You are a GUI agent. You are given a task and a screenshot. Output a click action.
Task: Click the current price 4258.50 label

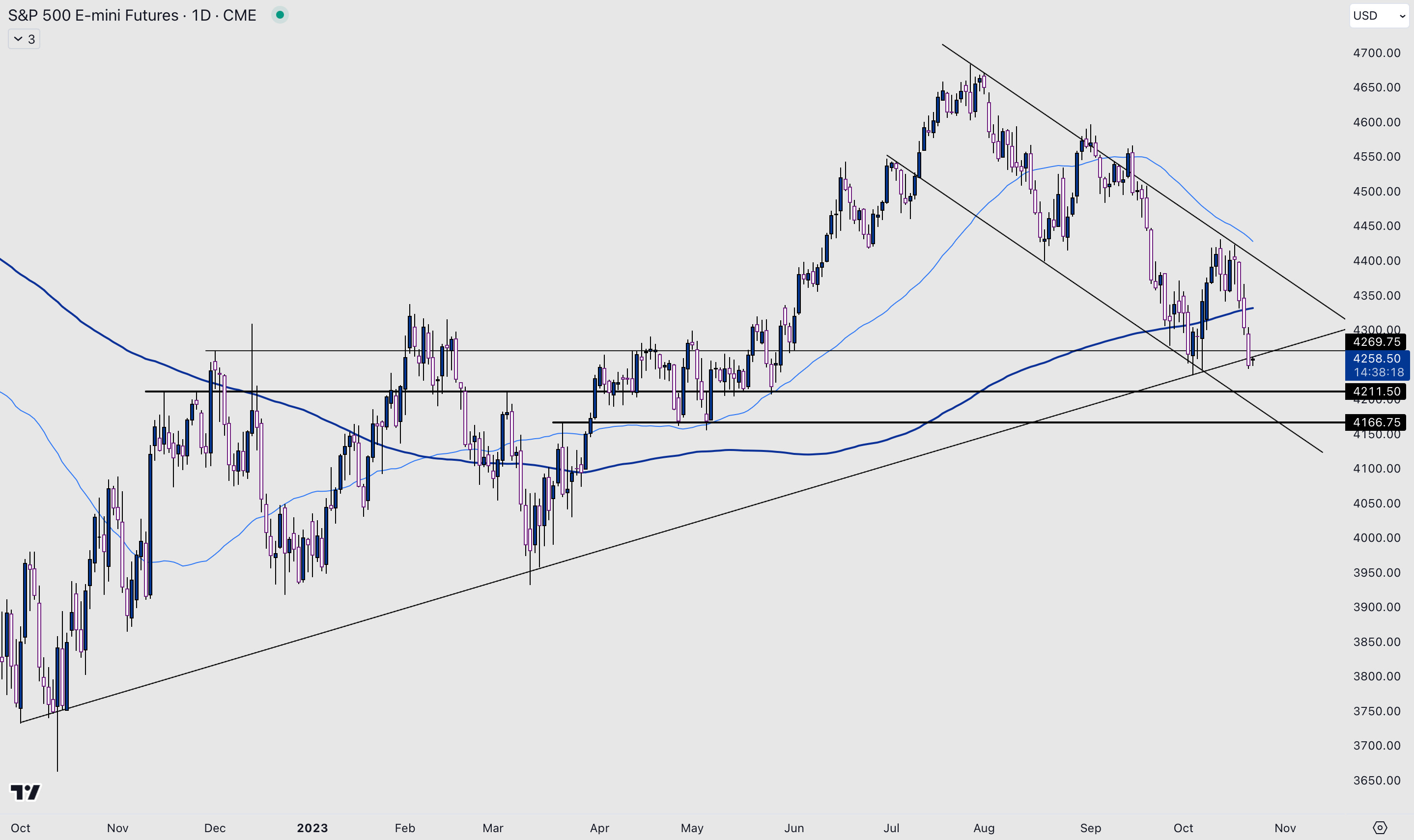click(1377, 358)
